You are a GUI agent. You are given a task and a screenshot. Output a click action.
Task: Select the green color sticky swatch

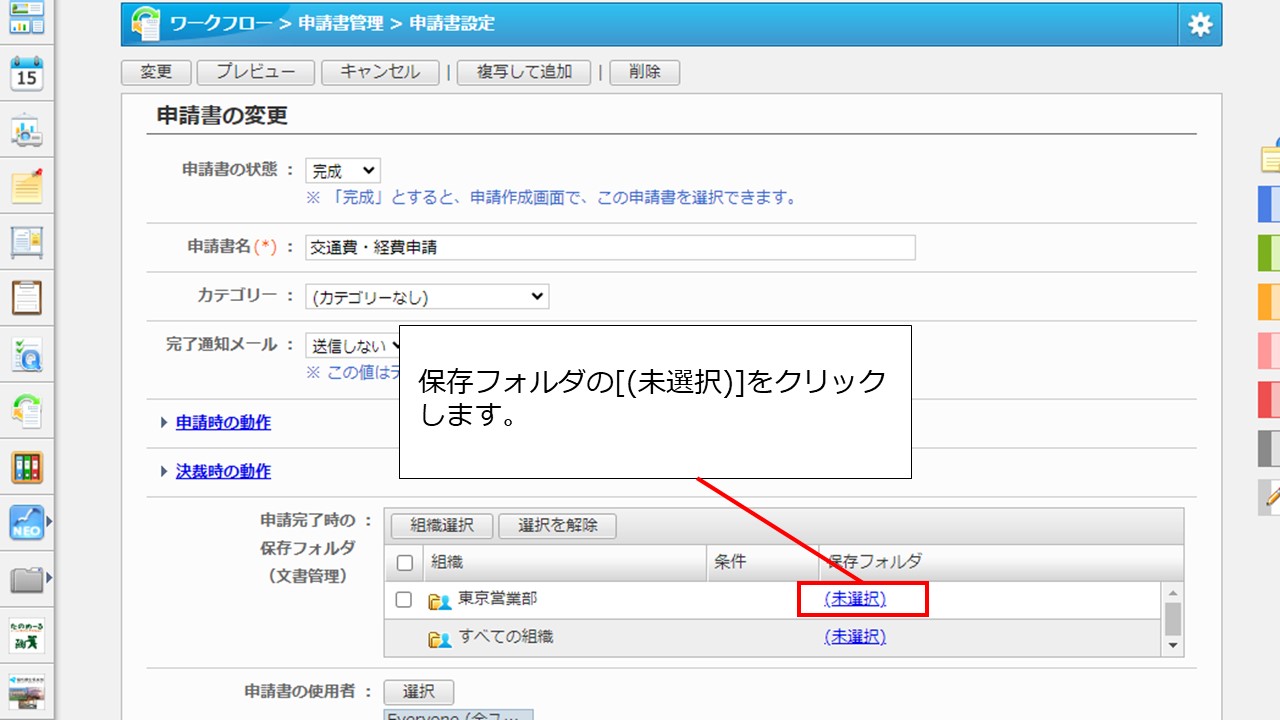click(x=1268, y=253)
